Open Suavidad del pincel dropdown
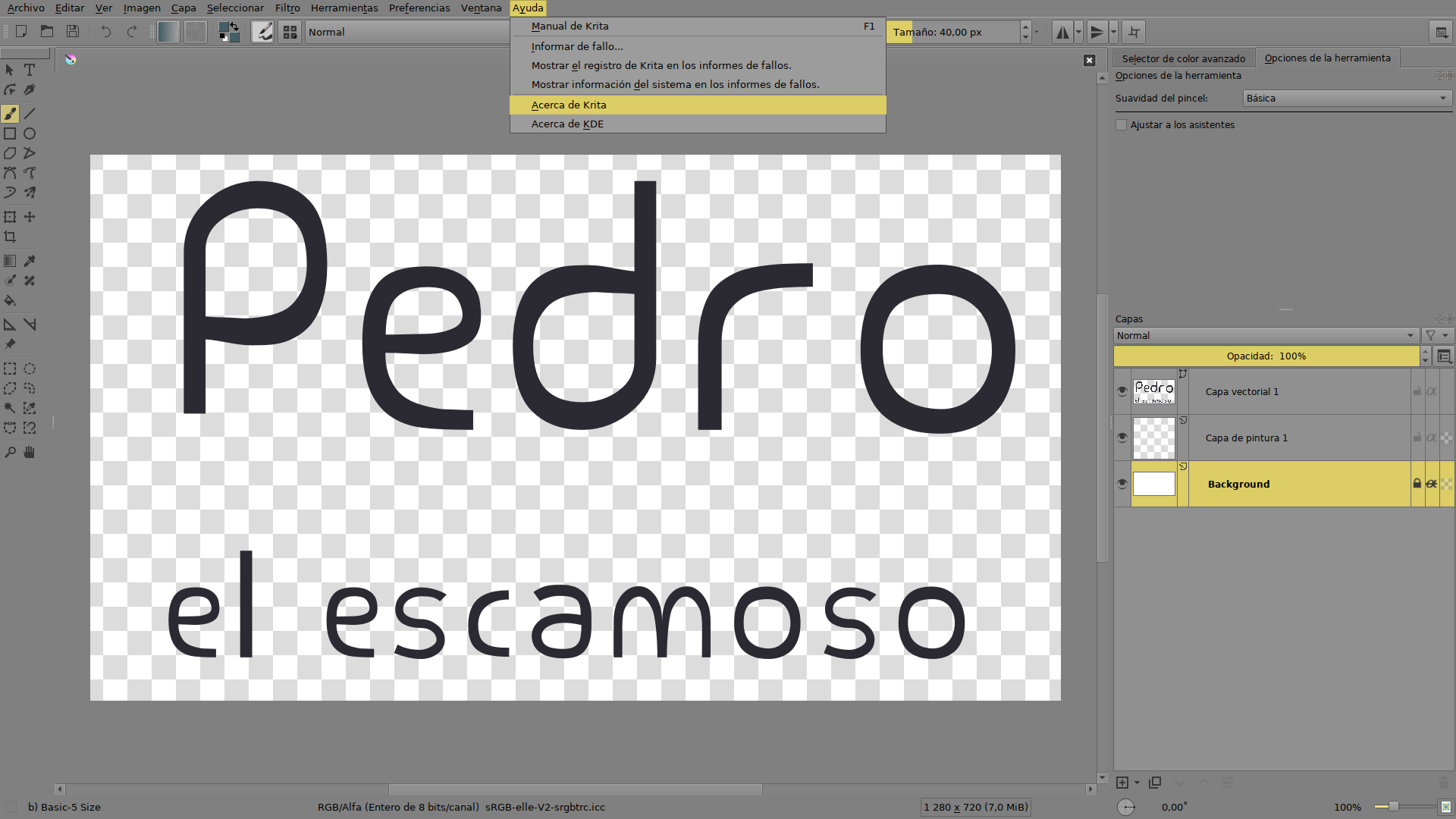This screenshot has height=819, width=1456. (1347, 99)
